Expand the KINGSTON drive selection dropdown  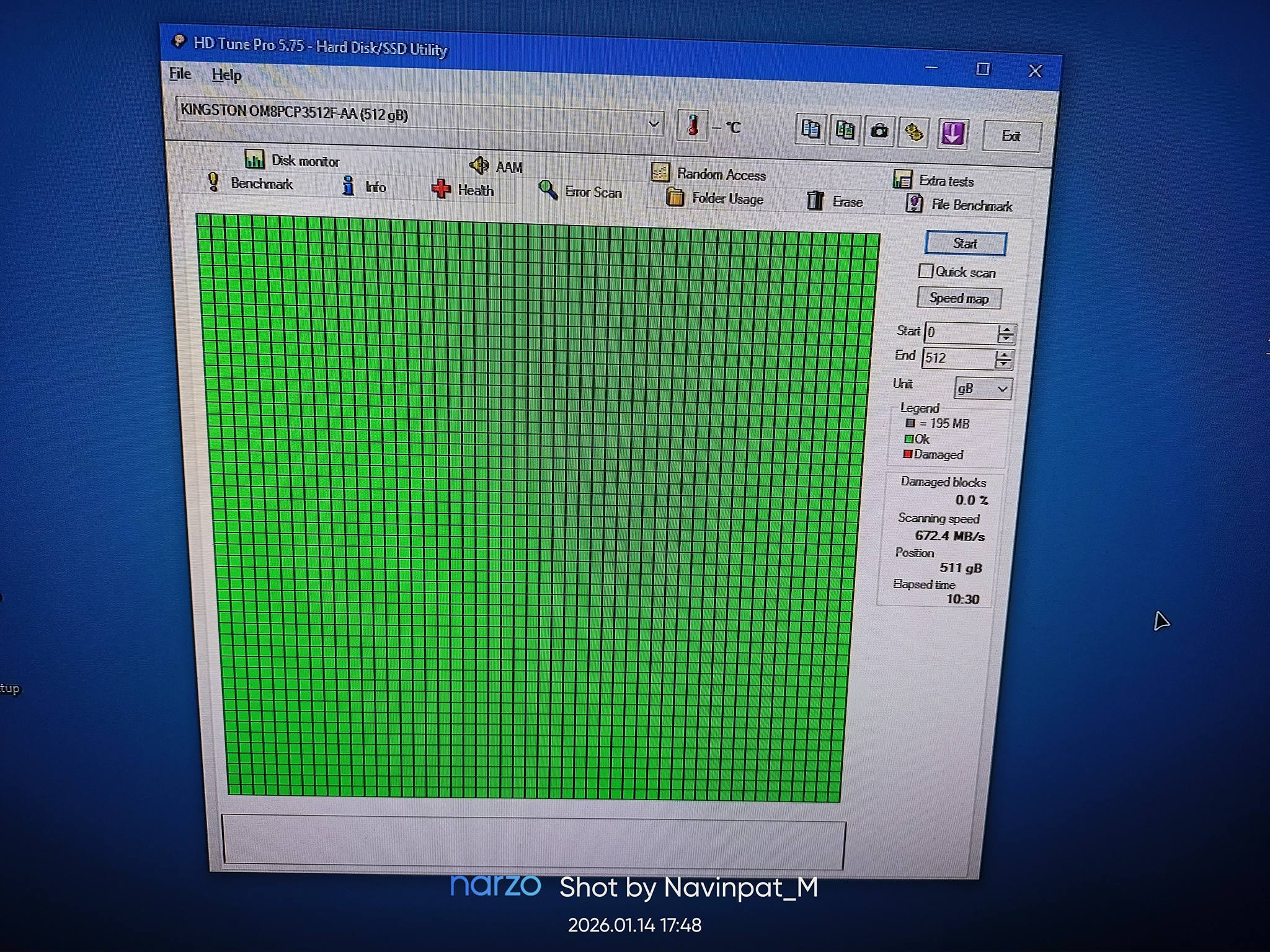[653, 124]
